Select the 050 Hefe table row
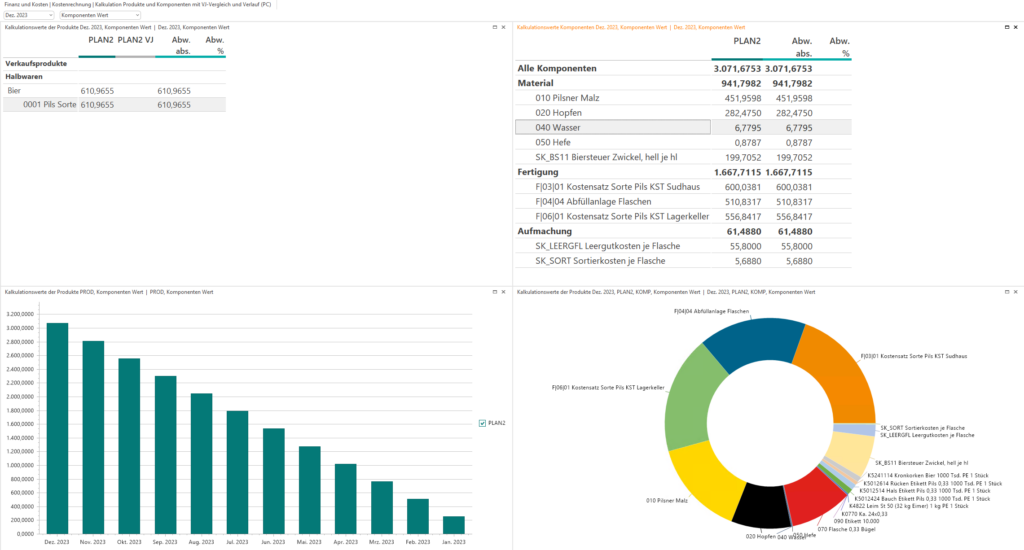Viewport: 1024px width, 550px height. tap(683, 142)
